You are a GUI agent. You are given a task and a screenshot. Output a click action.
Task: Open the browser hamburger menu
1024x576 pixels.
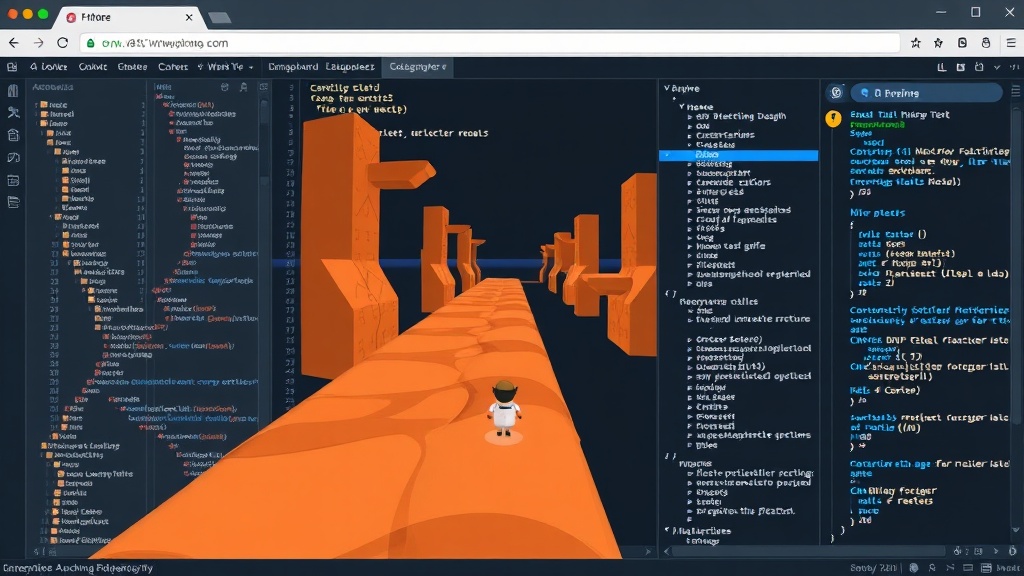click(1011, 43)
